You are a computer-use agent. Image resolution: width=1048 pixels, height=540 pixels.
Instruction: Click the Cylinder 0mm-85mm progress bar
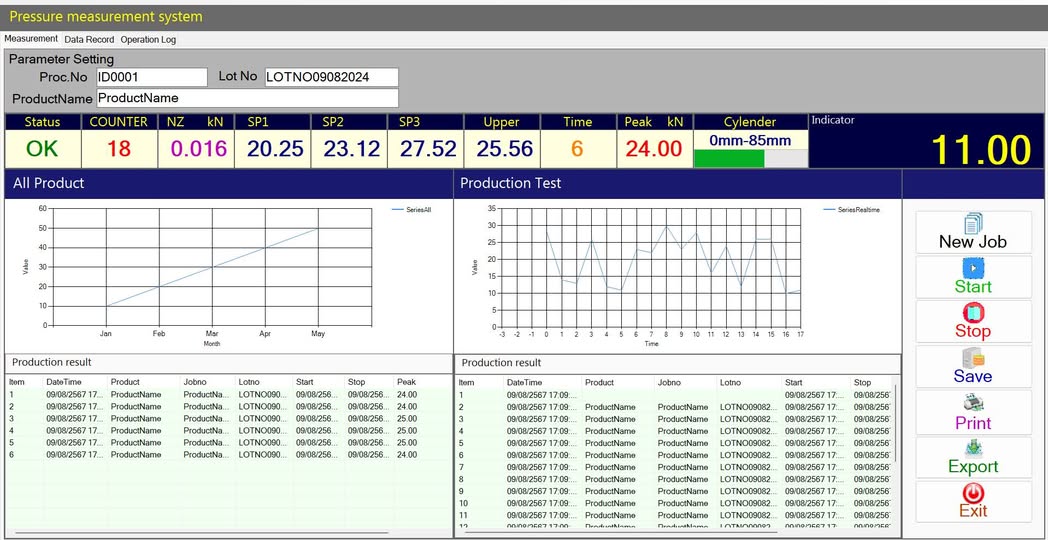click(x=750, y=158)
